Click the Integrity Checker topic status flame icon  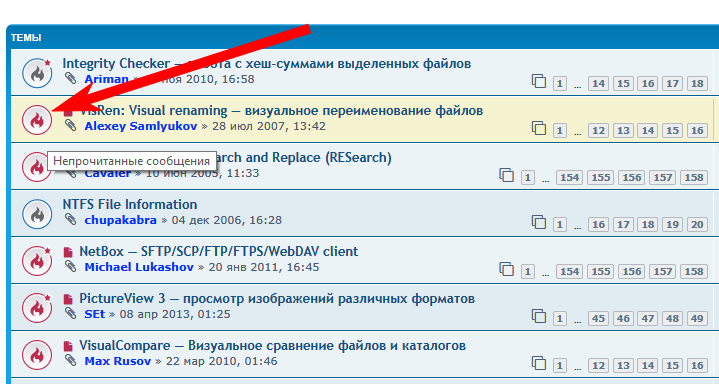37,73
